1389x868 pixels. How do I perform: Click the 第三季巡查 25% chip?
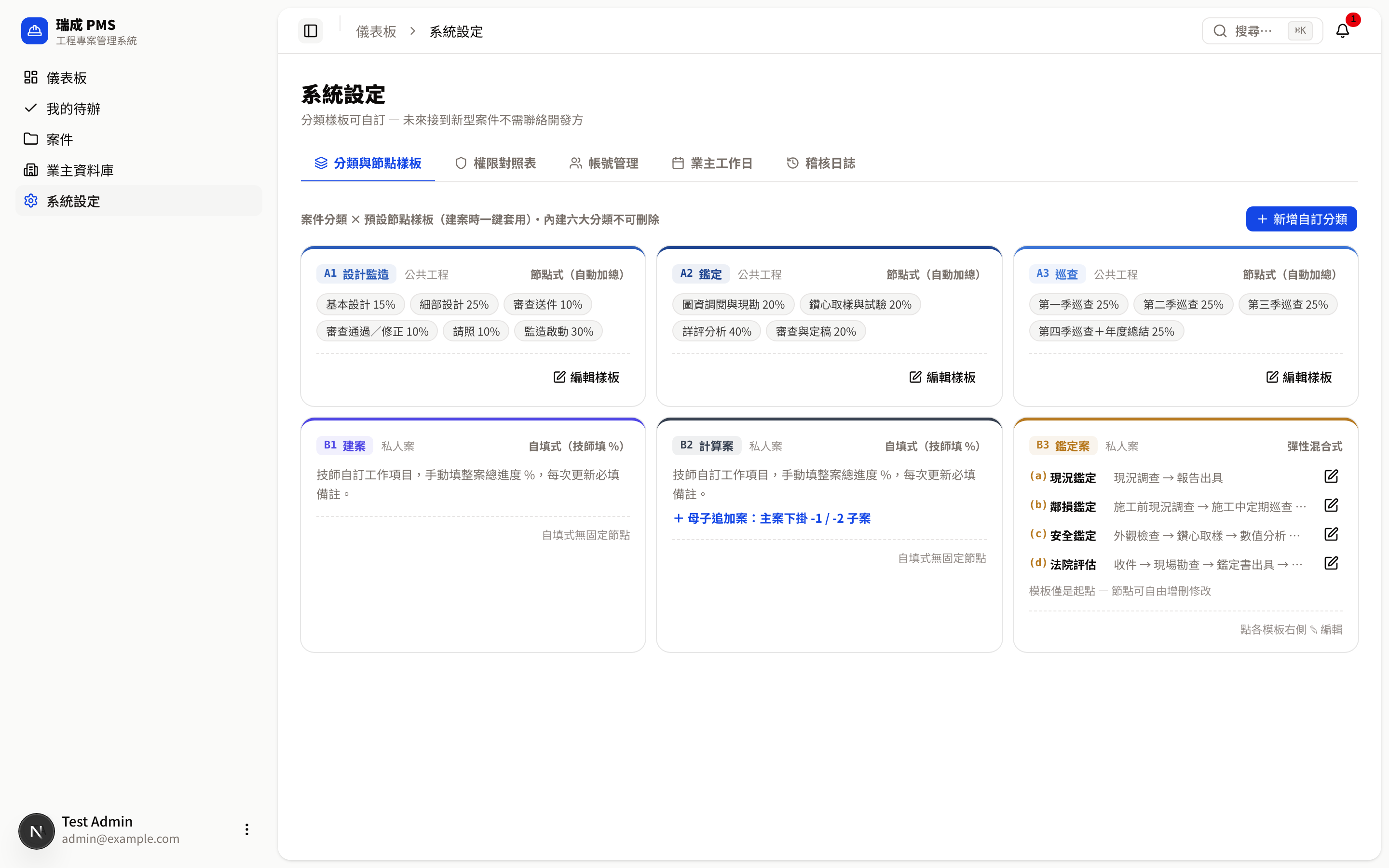[1288, 304]
